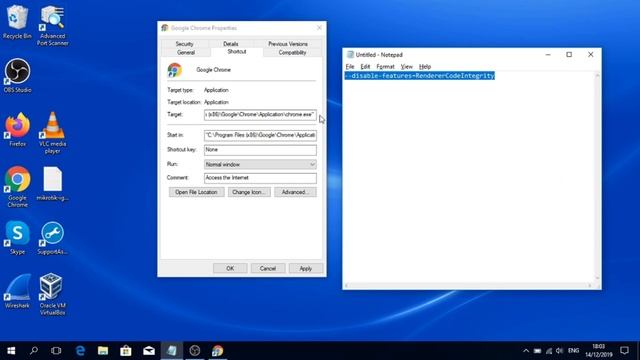Open the Notepad Format menu
This screenshot has height=360, width=640.
[x=385, y=67]
